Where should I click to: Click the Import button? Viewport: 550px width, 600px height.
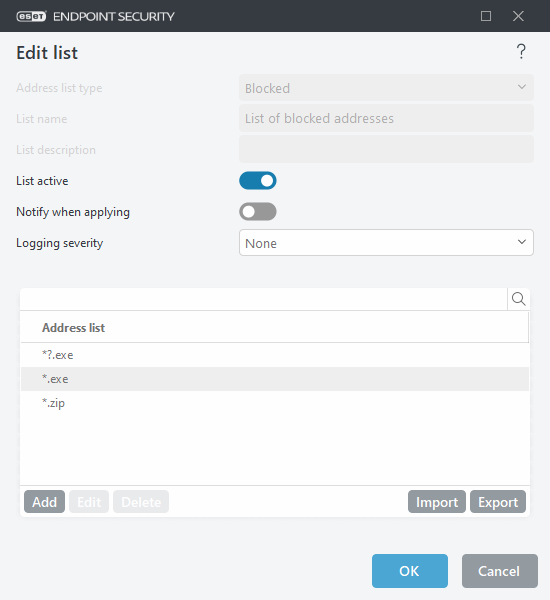437,502
